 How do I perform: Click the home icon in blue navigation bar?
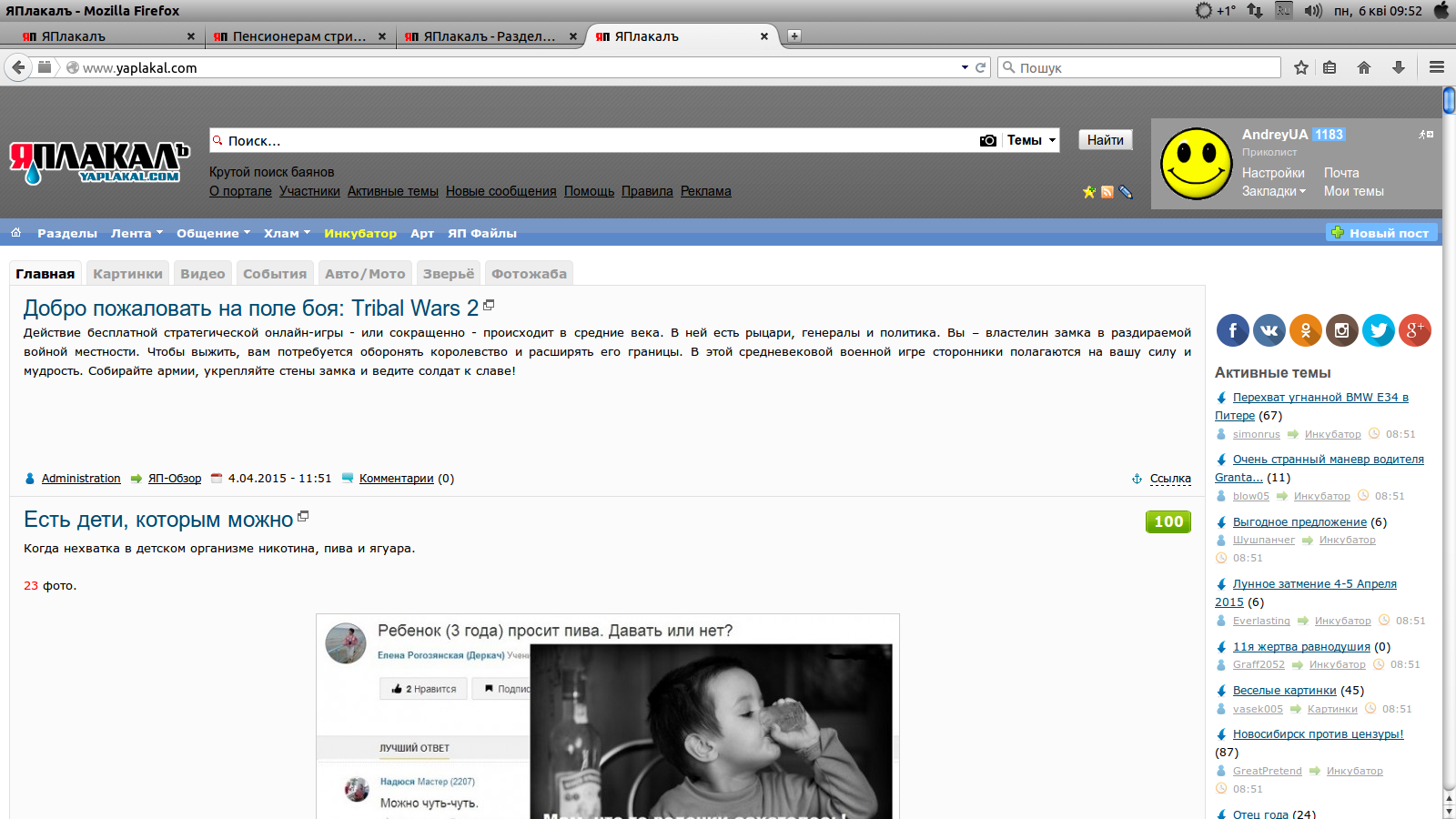15,233
